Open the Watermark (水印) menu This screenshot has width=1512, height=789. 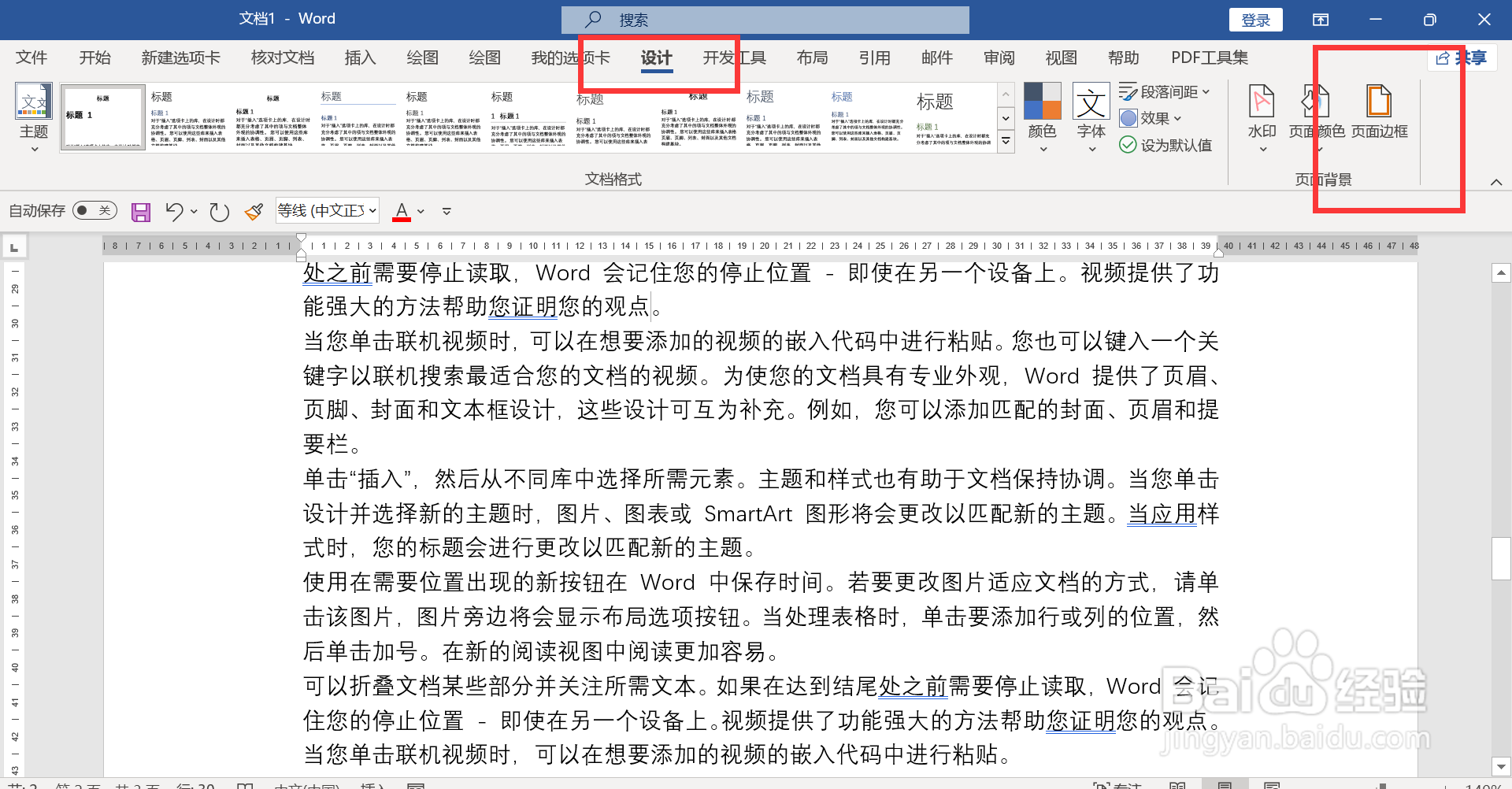tap(1262, 117)
